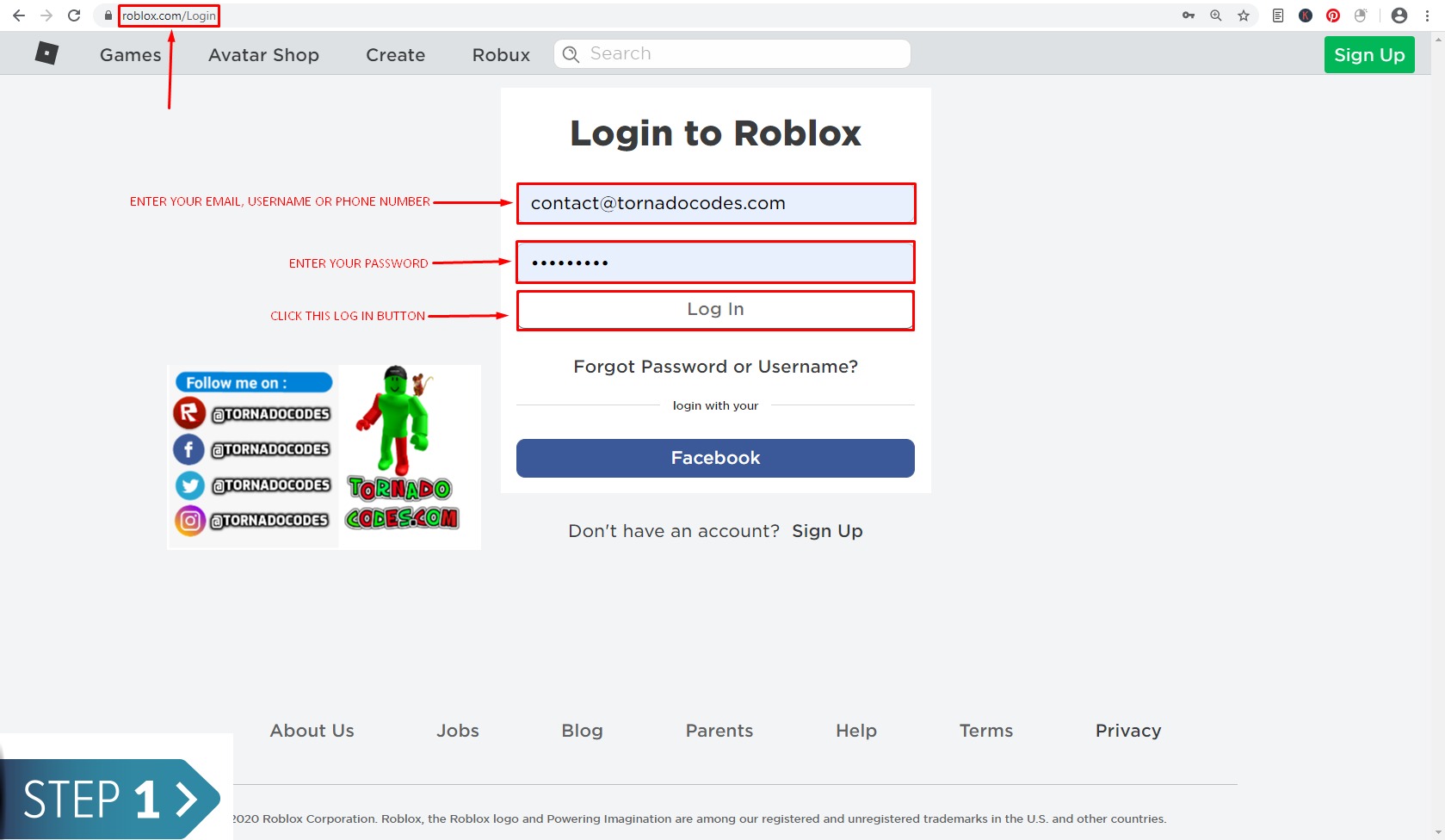Bookmark this page with star icon
This screenshot has width=1445, height=840.
(1244, 15)
